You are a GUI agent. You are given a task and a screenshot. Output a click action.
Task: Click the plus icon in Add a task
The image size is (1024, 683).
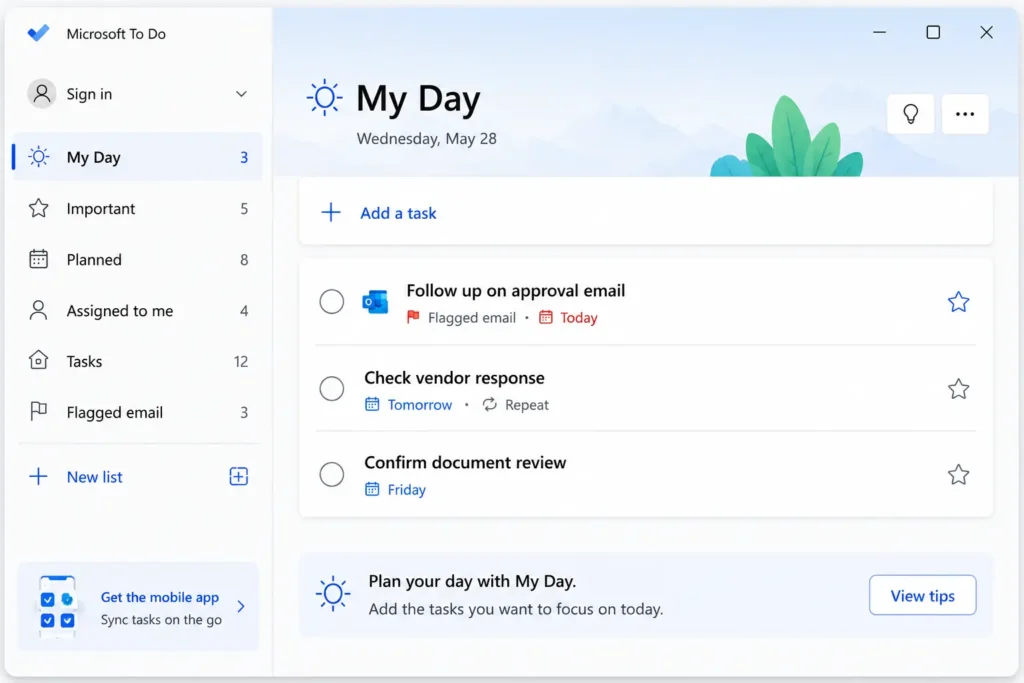pos(331,212)
